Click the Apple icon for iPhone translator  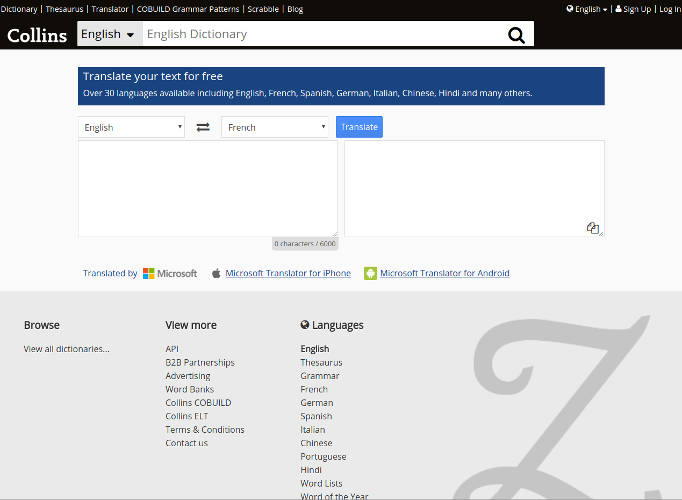tap(216, 273)
